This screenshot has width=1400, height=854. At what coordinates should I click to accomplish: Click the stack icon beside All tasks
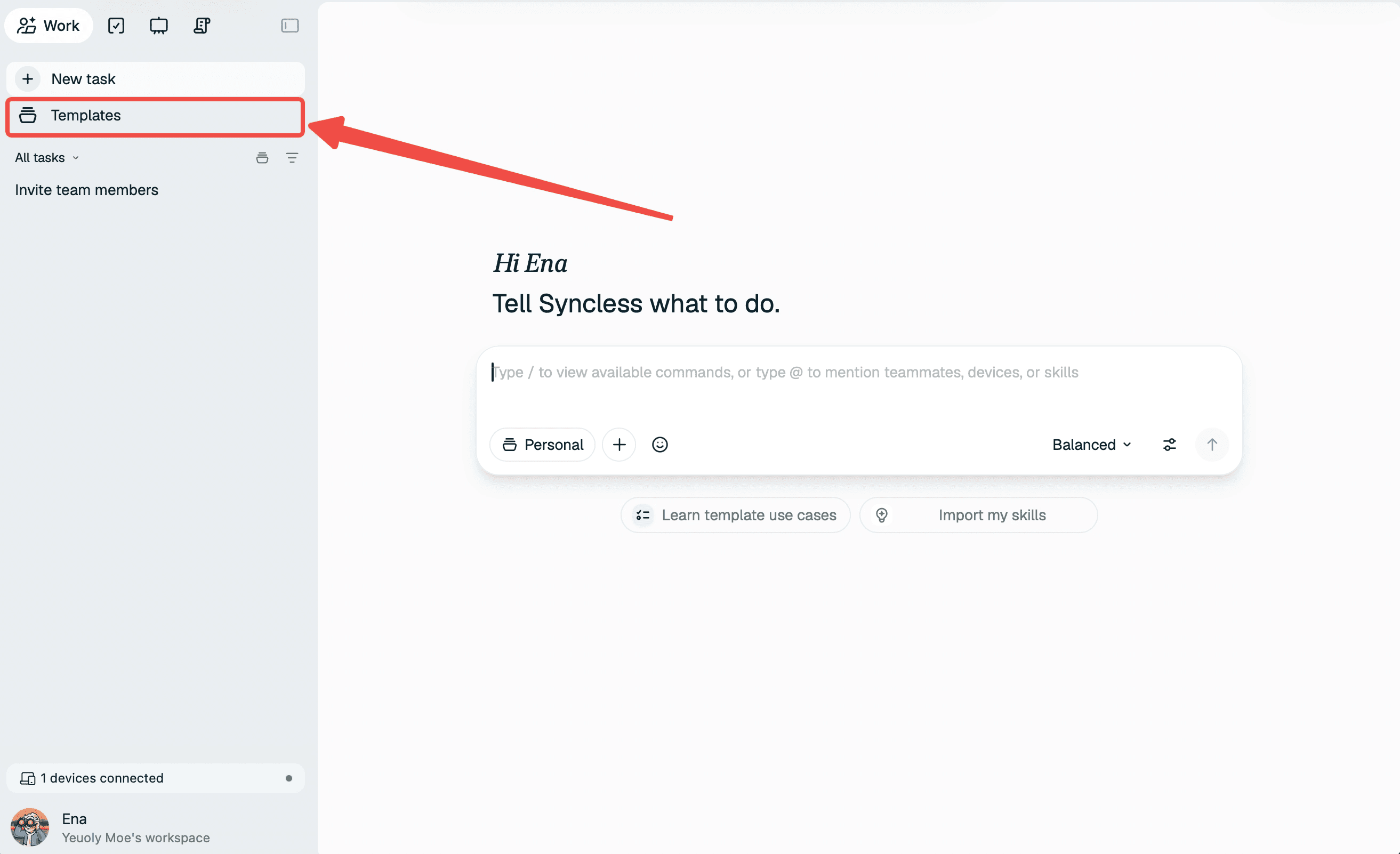point(262,158)
